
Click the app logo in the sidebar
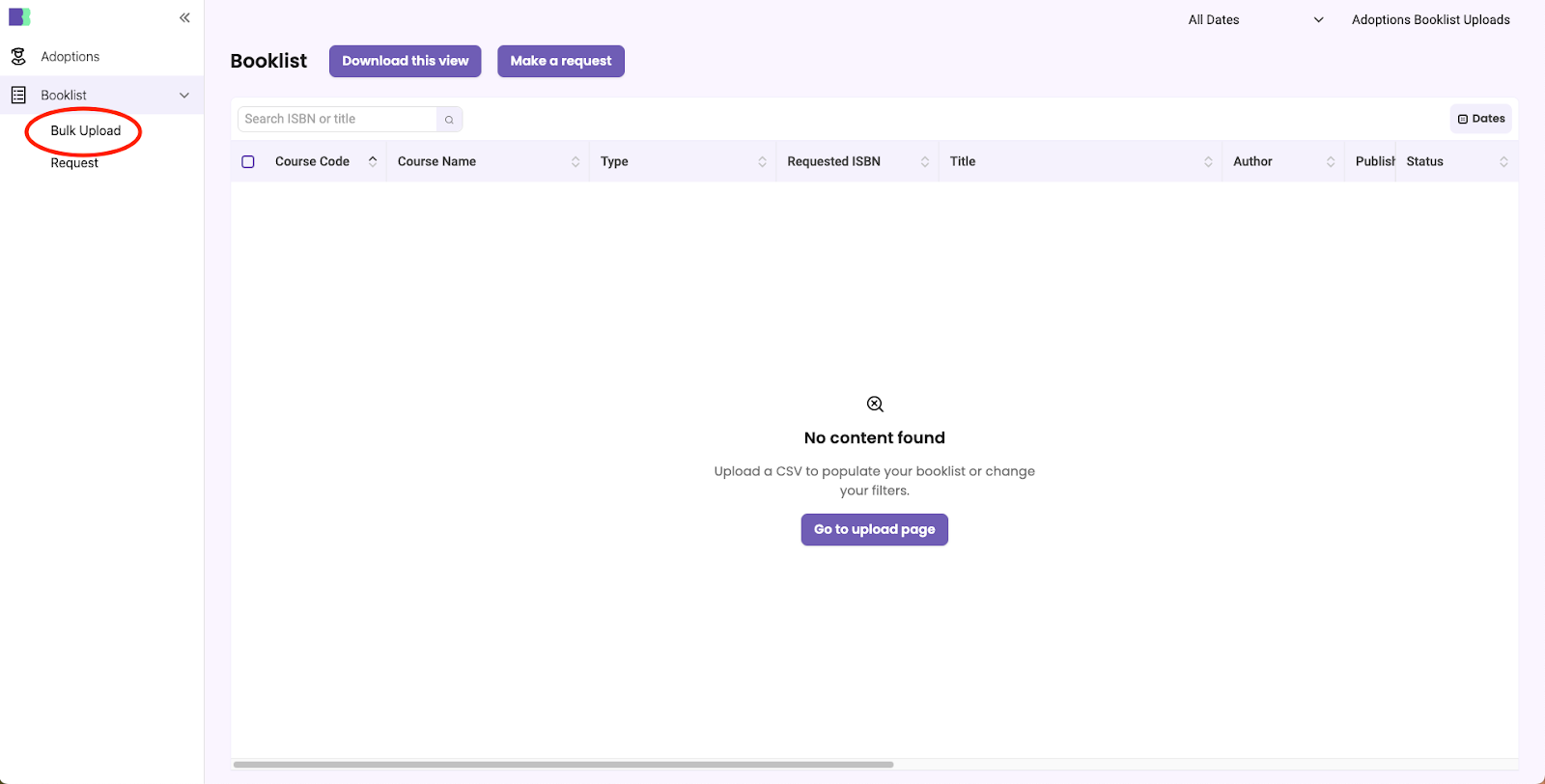(19, 17)
